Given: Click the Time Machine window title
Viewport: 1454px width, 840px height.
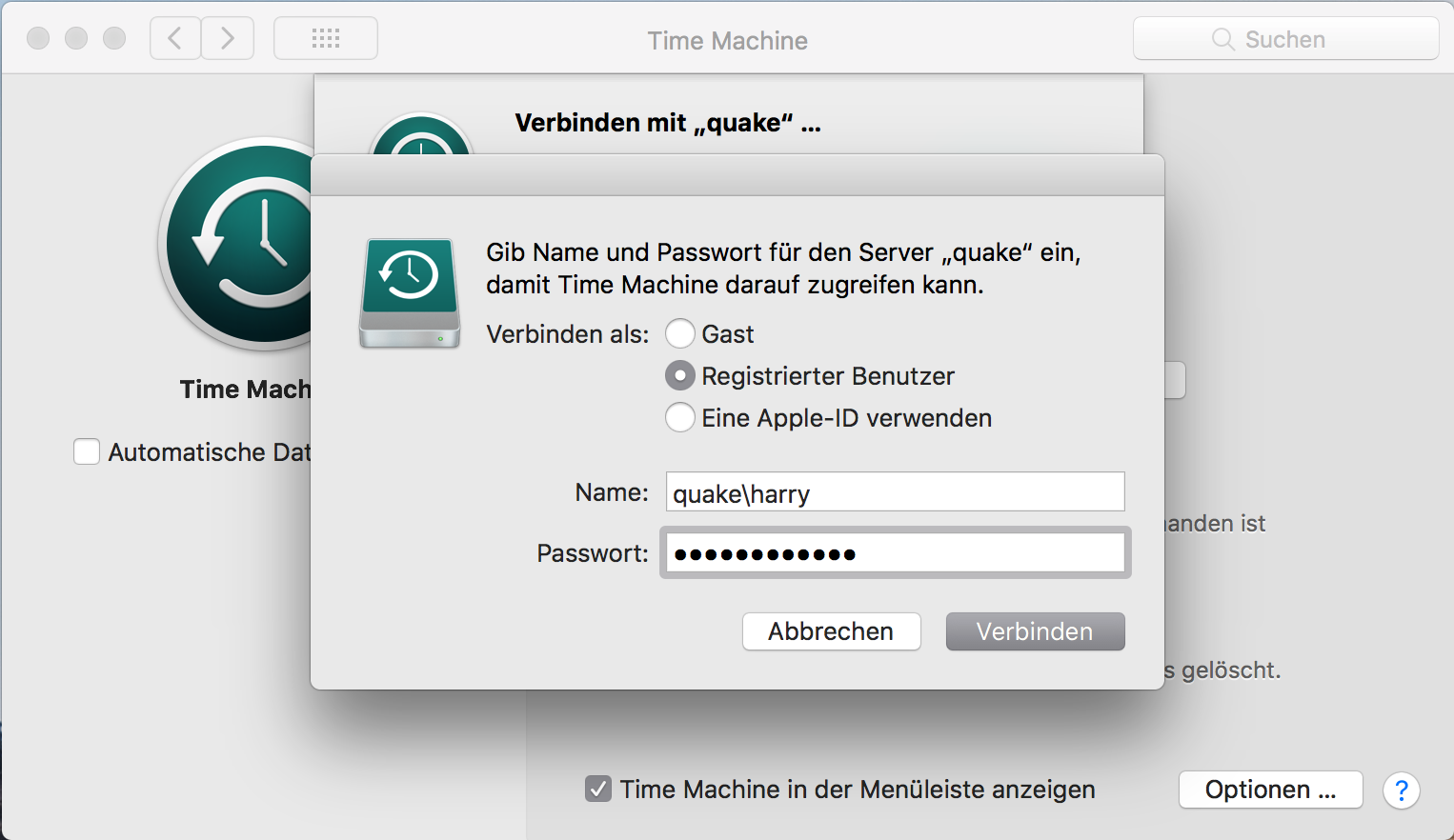Looking at the screenshot, I should click(x=728, y=40).
